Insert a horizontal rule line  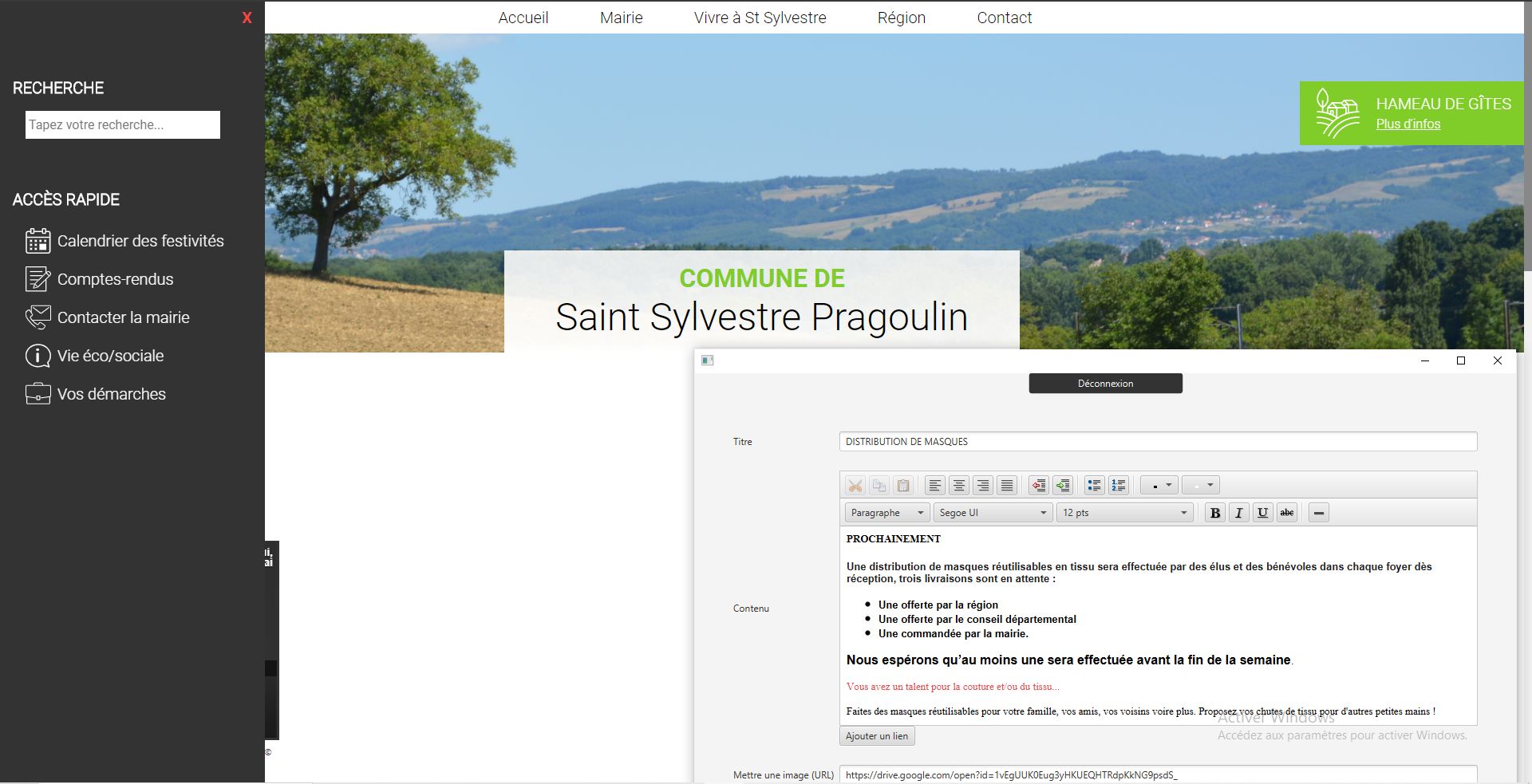pos(1319,513)
